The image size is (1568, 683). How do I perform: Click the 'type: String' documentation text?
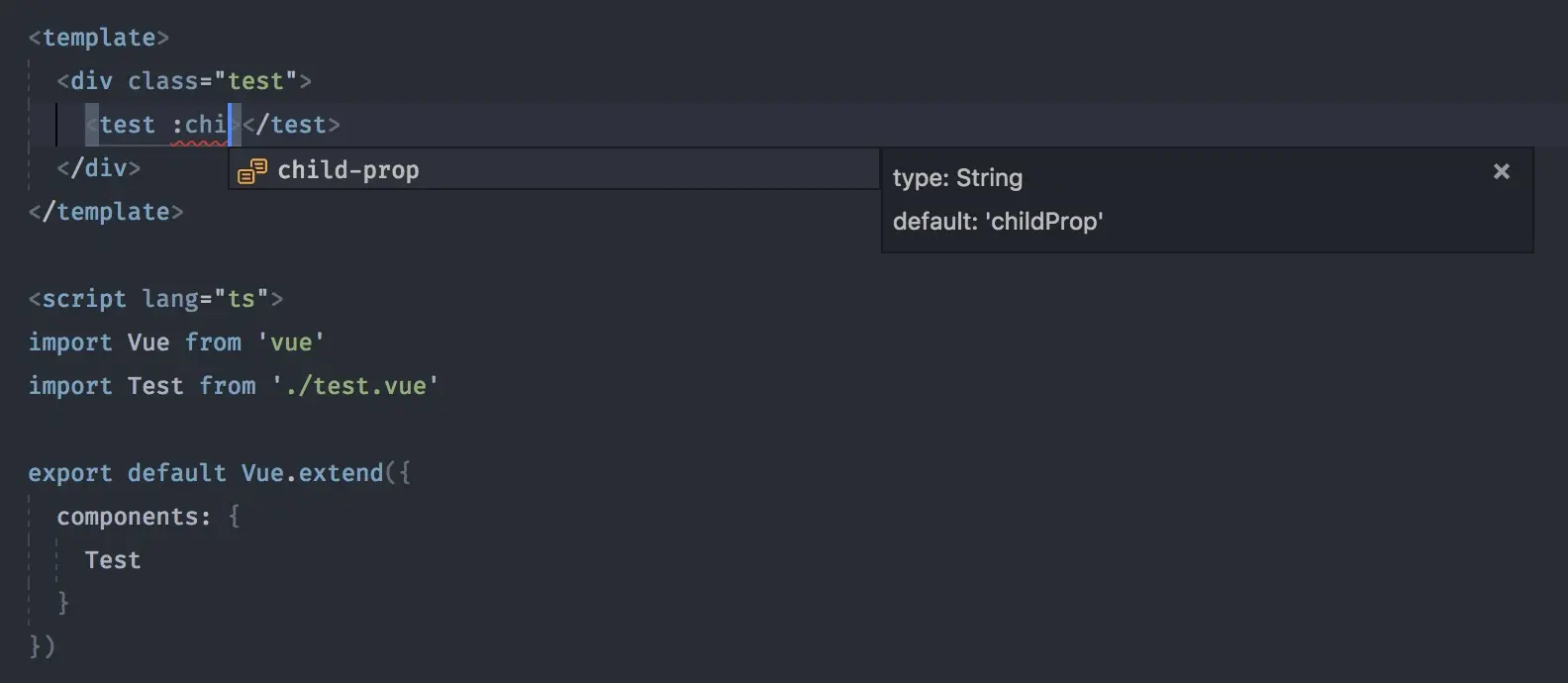[x=957, y=178]
